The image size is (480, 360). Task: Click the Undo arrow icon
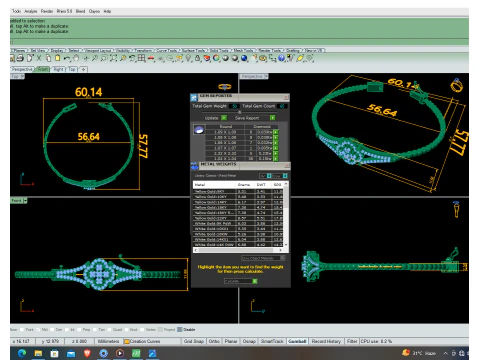pyautogui.click(x=67, y=59)
